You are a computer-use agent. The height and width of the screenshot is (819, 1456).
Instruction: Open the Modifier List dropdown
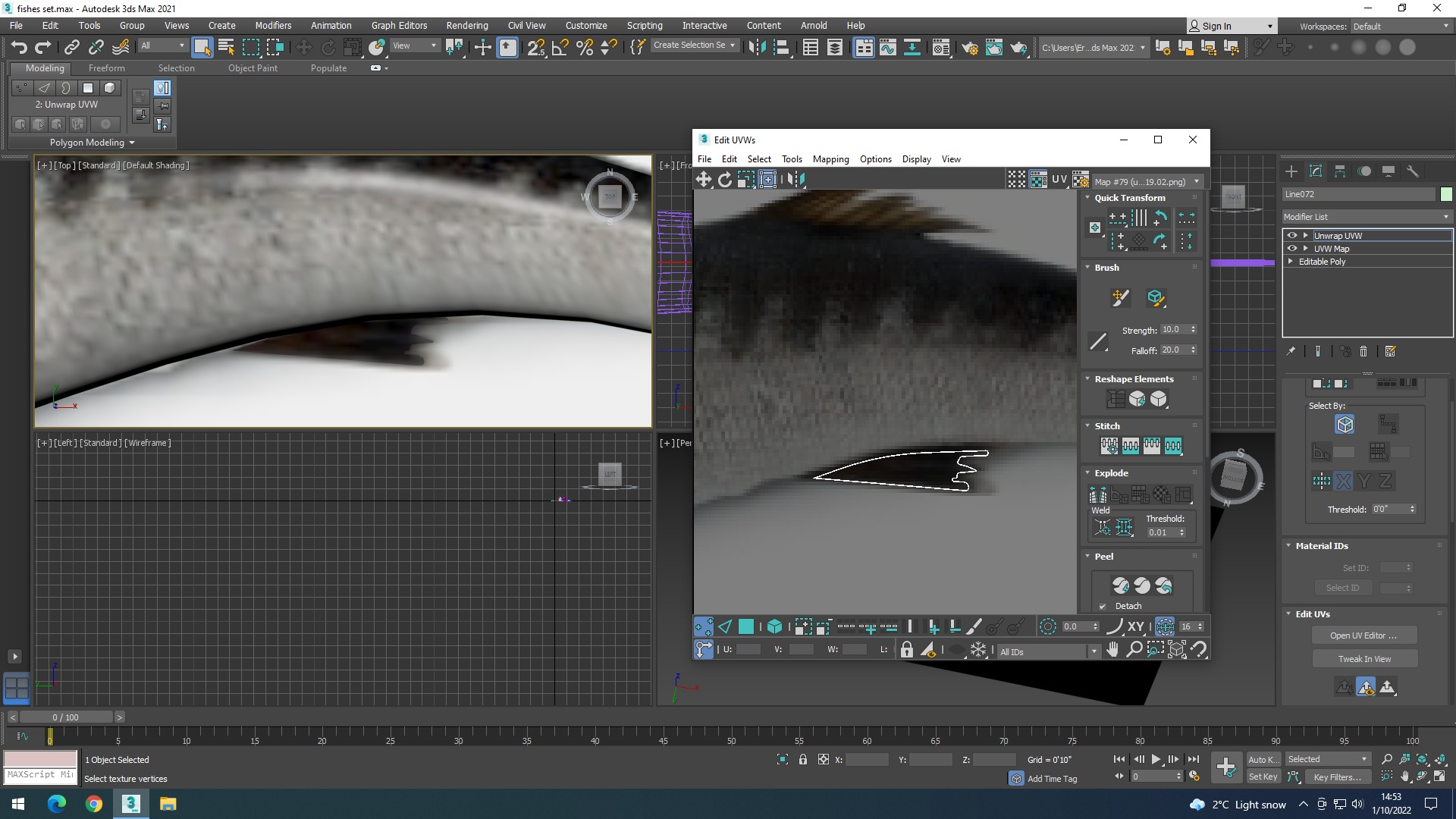point(1367,217)
